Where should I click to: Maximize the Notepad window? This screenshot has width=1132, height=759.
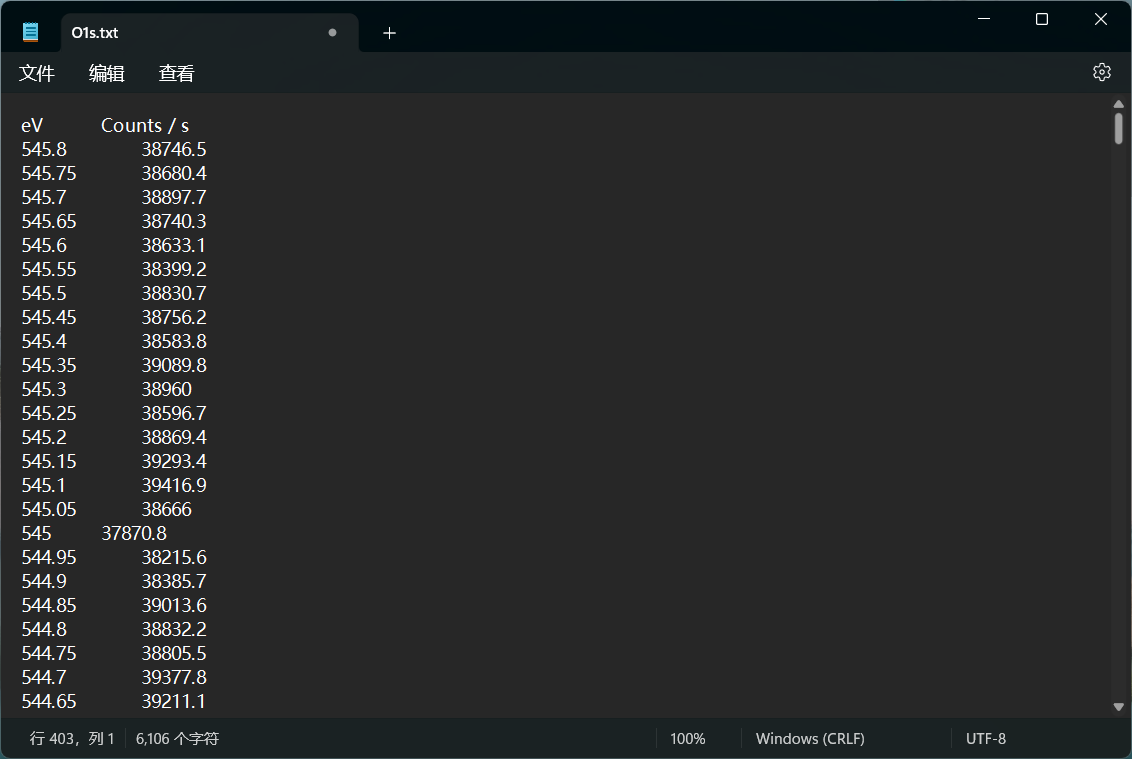click(1042, 19)
